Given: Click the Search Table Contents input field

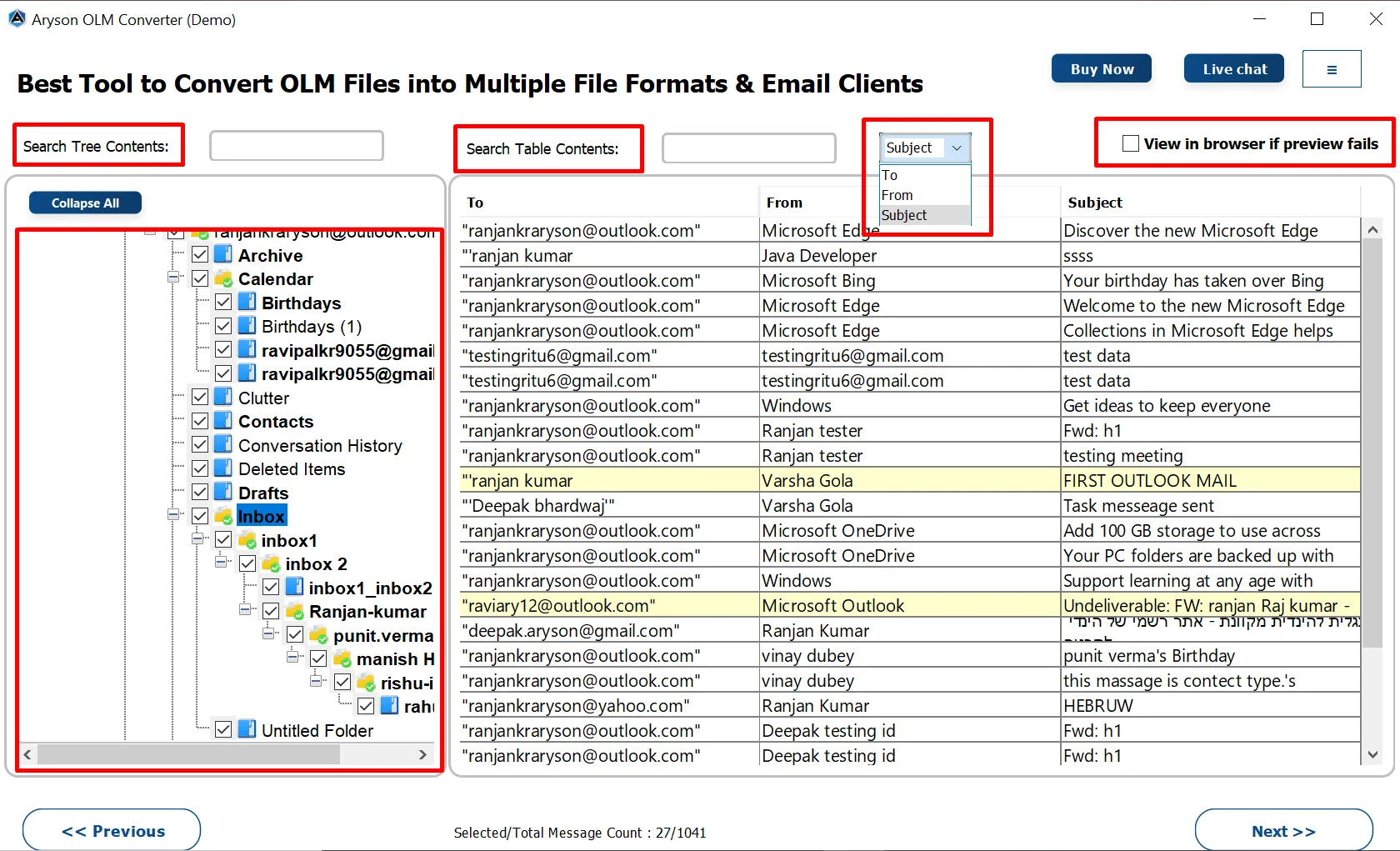Looking at the screenshot, I should point(748,148).
